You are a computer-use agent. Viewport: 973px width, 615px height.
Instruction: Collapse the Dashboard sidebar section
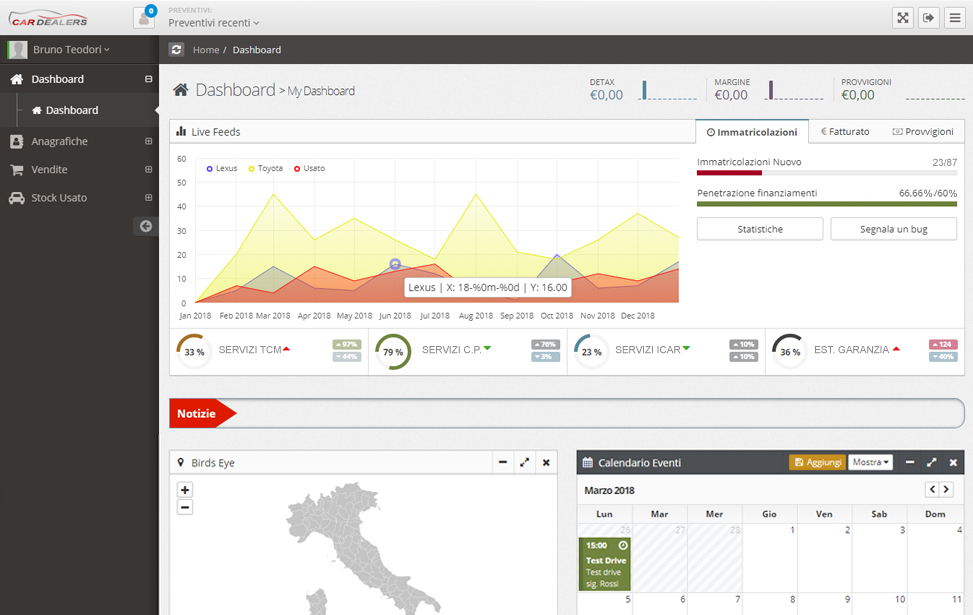coord(148,79)
